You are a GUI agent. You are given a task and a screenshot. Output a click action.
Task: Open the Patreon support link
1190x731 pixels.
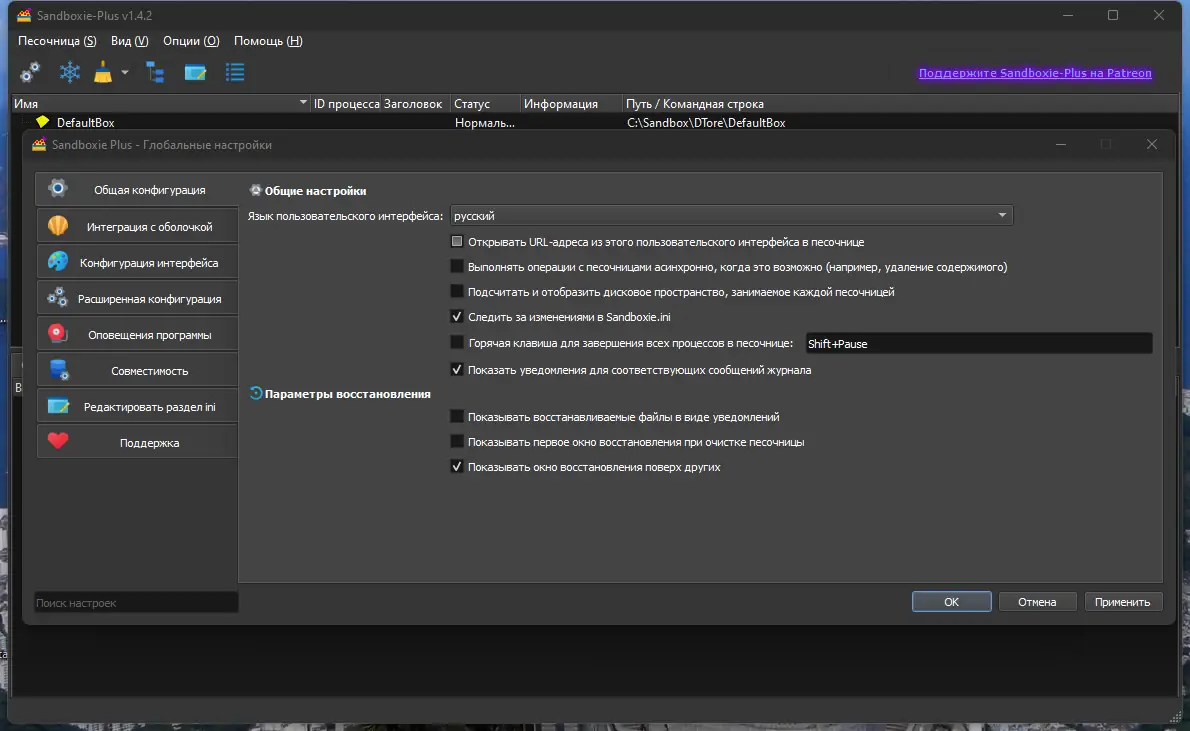pos(1034,73)
